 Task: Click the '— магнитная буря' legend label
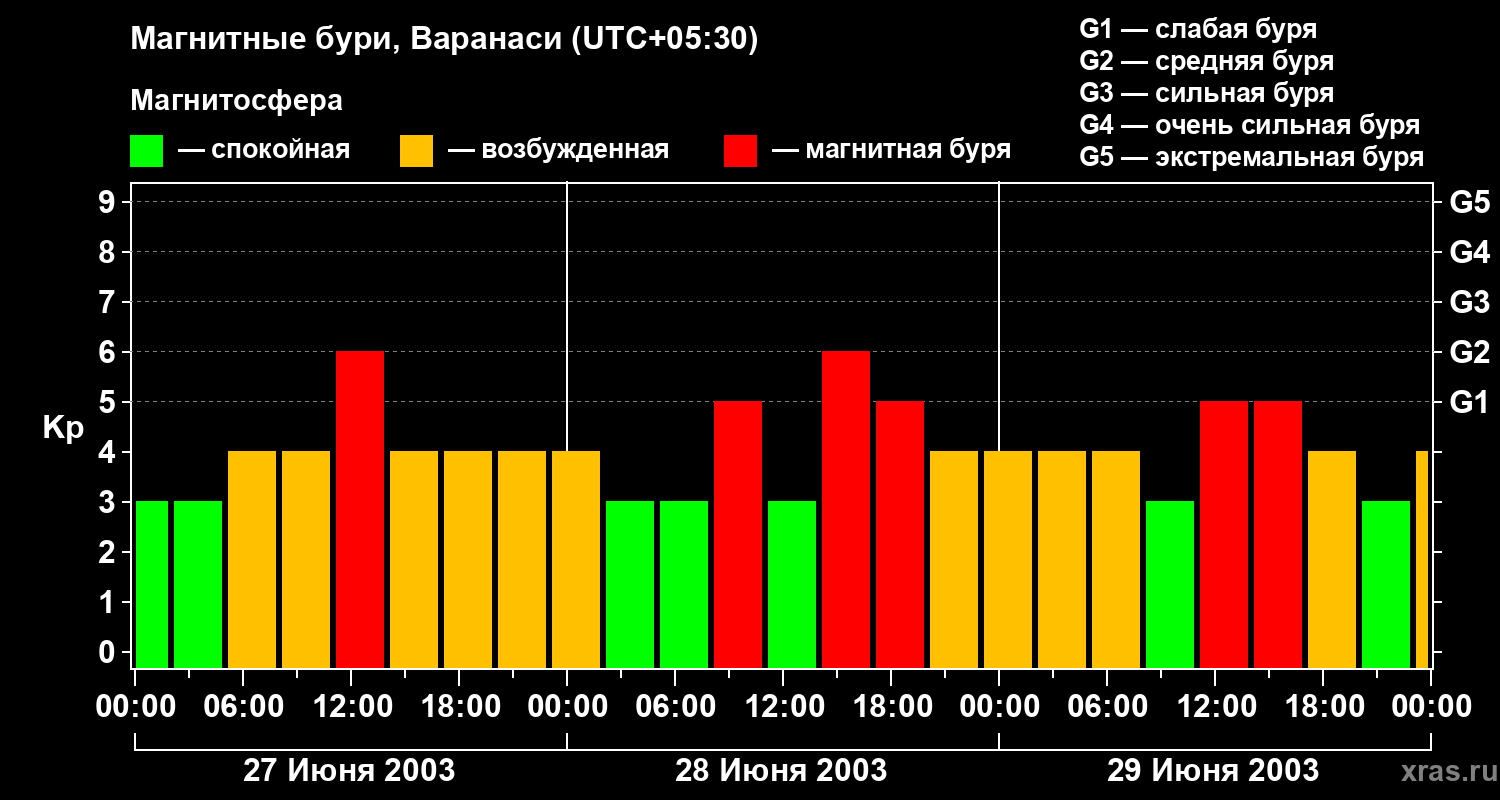892,150
